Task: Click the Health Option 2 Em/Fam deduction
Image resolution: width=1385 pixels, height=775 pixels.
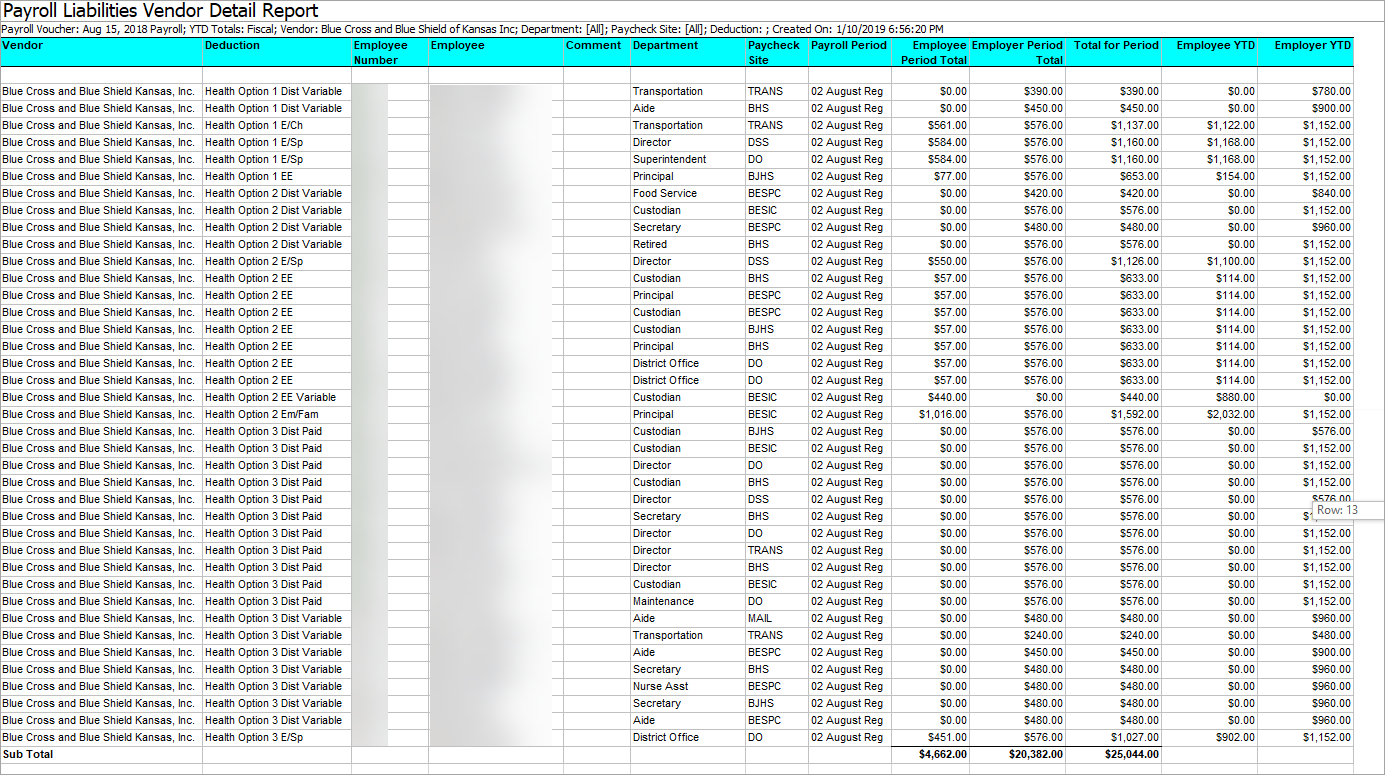Action: (260, 415)
